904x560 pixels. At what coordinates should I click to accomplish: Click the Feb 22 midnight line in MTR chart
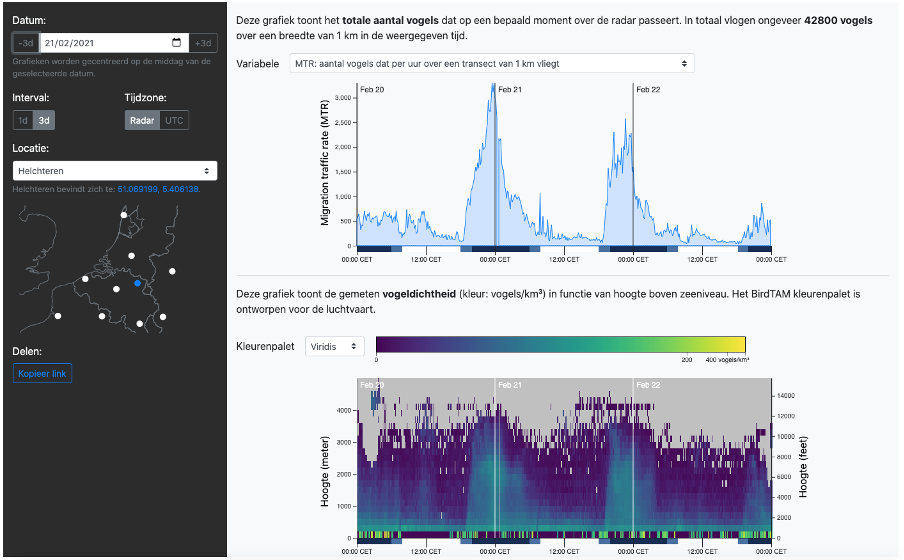(x=633, y=165)
